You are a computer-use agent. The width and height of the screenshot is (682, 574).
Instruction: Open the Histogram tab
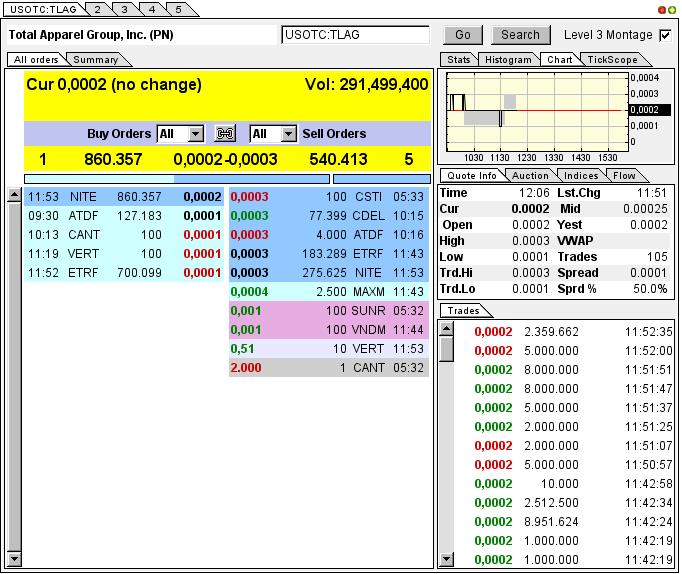click(x=508, y=60)
